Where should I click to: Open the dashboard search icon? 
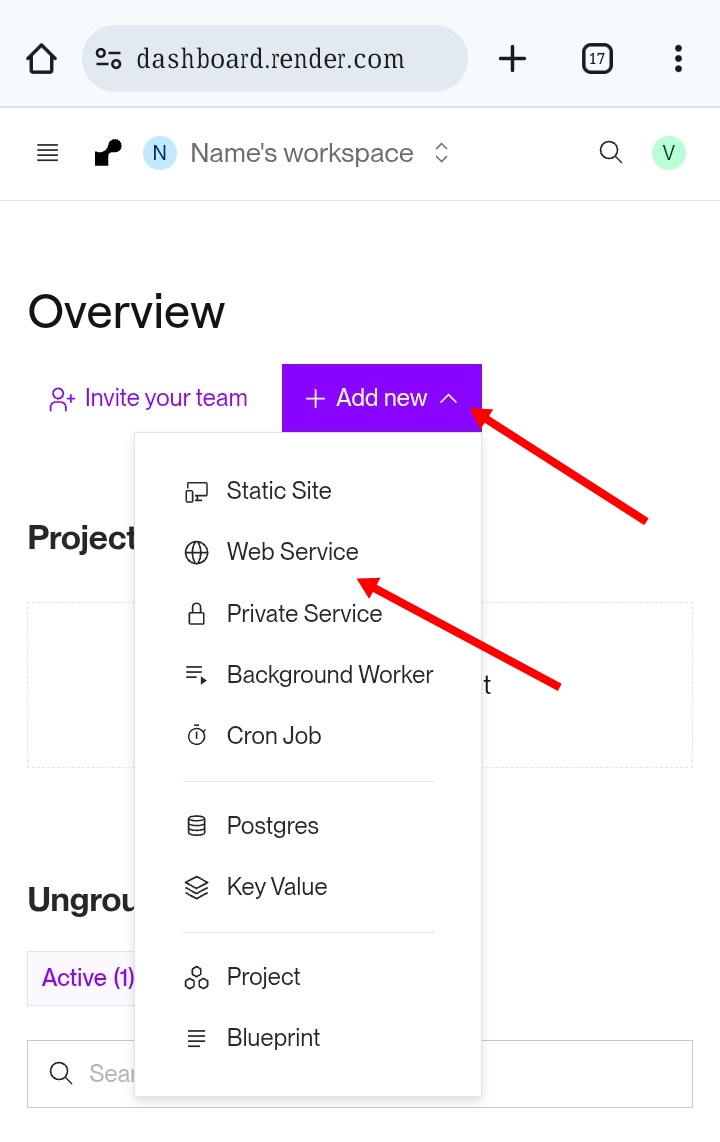(610, 153)
